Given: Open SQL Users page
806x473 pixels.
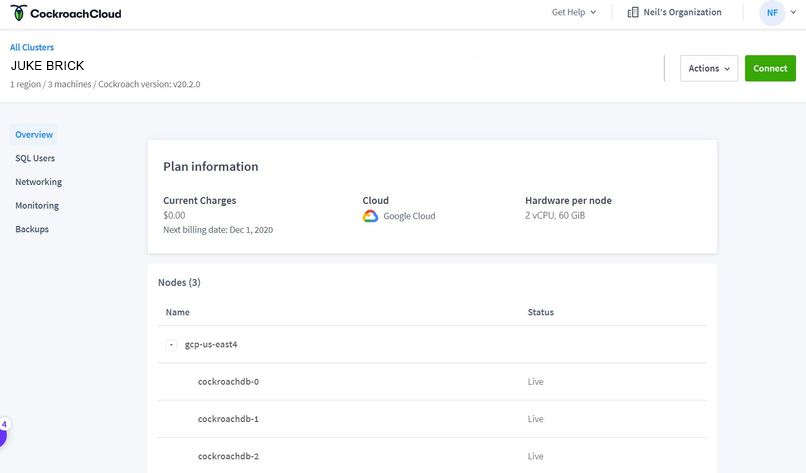Looking at the screenshot, I should 35,158.
